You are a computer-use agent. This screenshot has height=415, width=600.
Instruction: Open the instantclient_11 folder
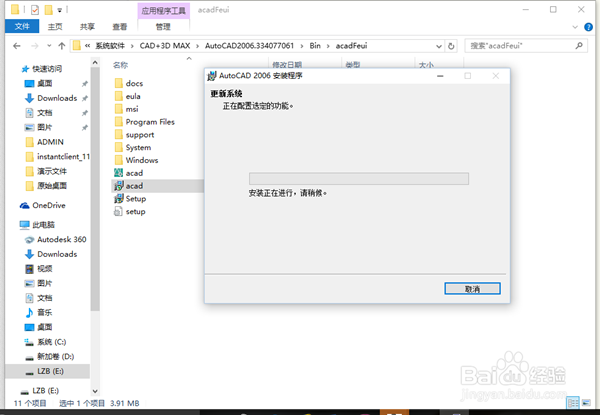pyautogui.click(x=57, y=156)
